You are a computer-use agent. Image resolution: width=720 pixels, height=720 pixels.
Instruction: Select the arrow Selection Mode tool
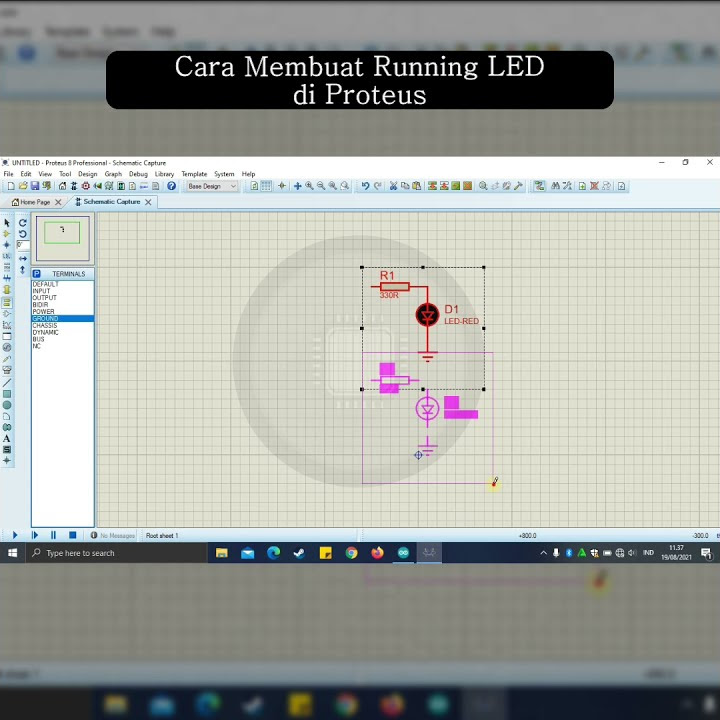7,223
